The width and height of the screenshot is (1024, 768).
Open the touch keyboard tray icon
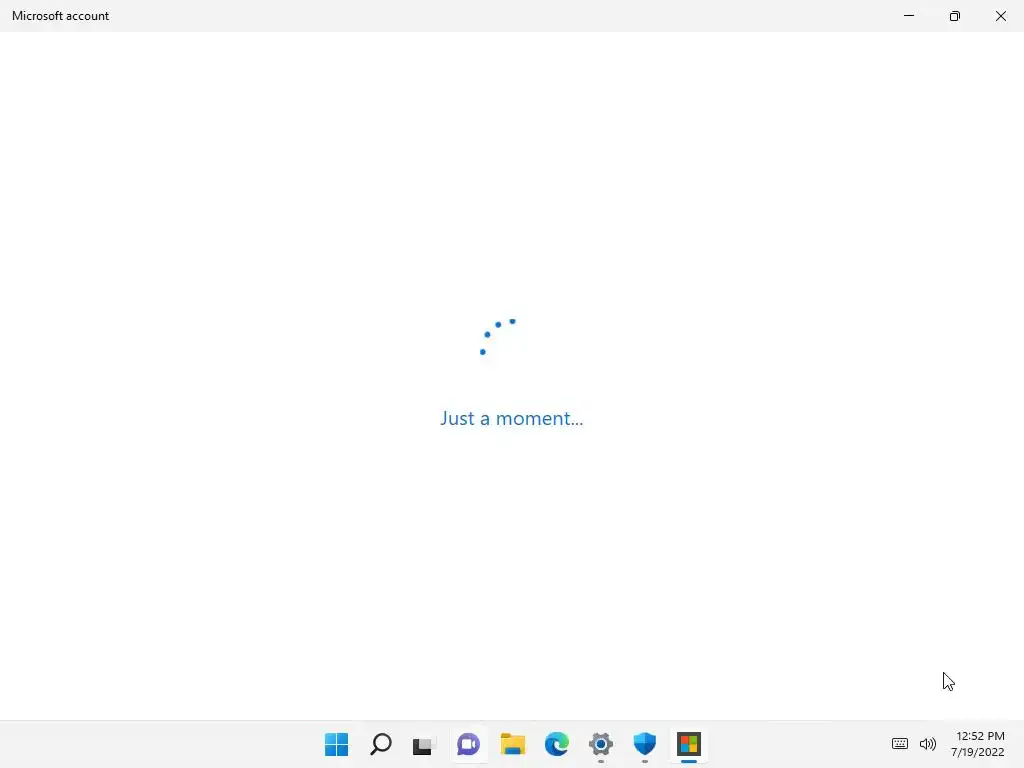900,744
